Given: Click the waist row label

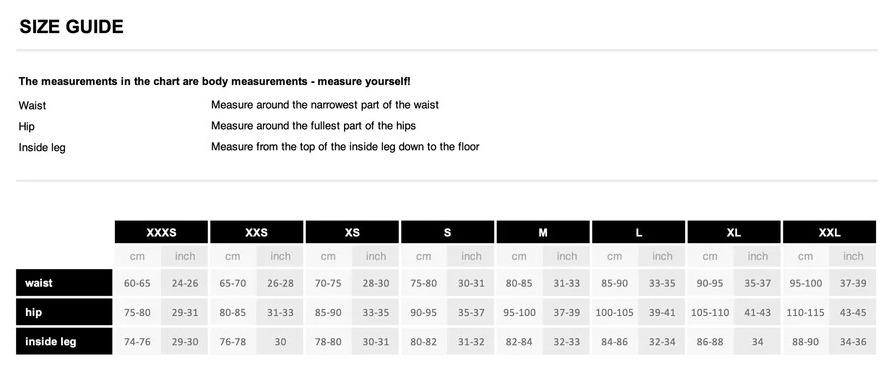Looking at the screenshot, I should (x=64, y=283).
